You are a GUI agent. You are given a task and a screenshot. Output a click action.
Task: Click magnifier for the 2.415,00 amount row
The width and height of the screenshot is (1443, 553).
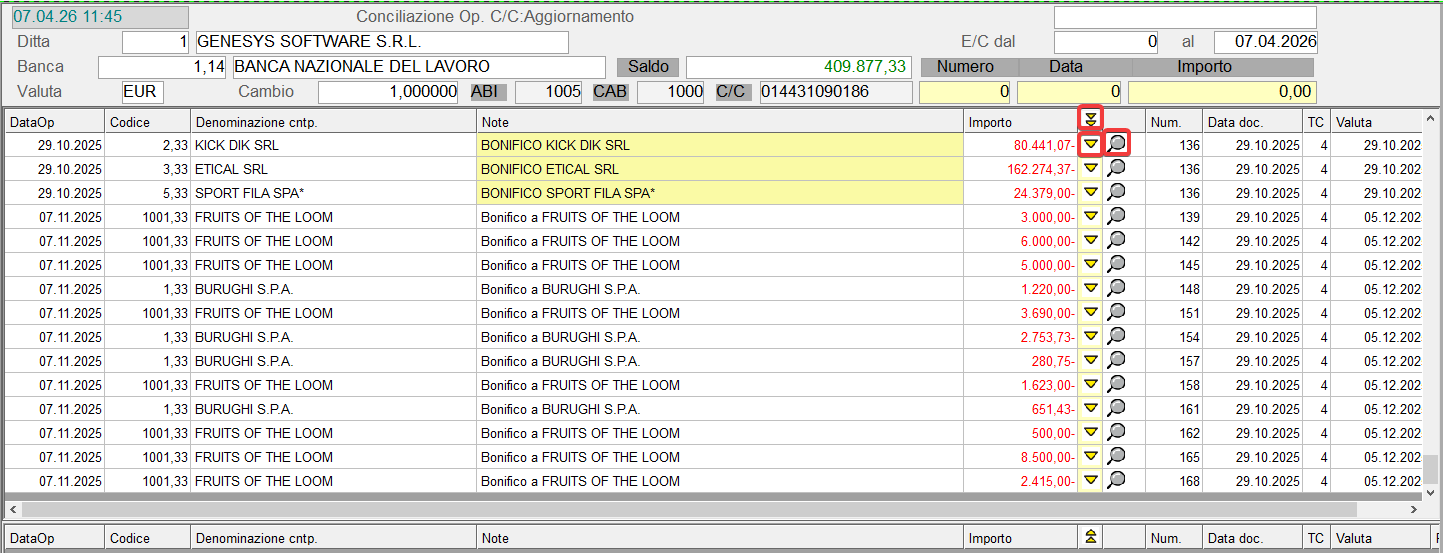coord(1116,480)
